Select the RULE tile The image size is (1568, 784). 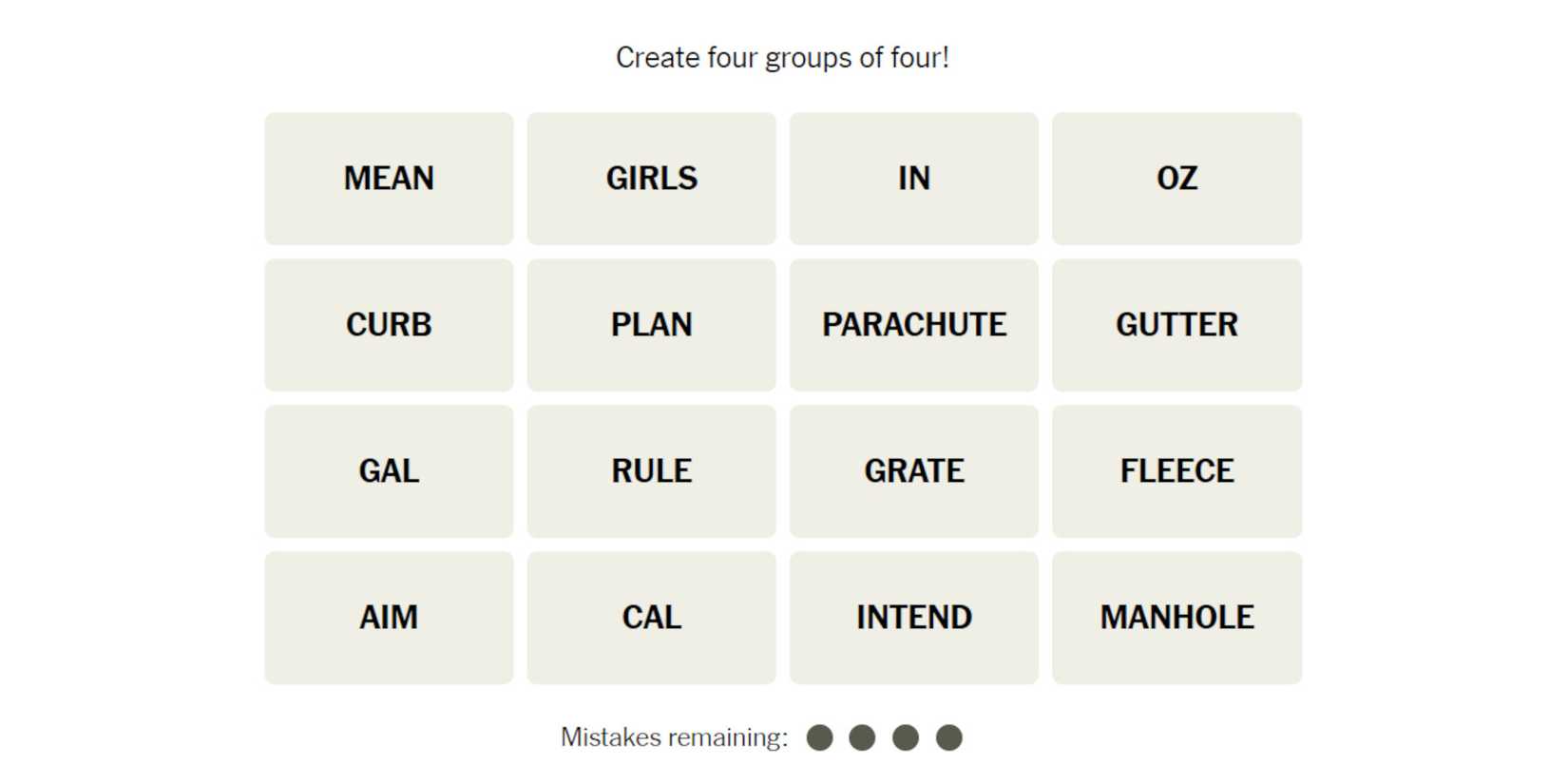[651, 471]
